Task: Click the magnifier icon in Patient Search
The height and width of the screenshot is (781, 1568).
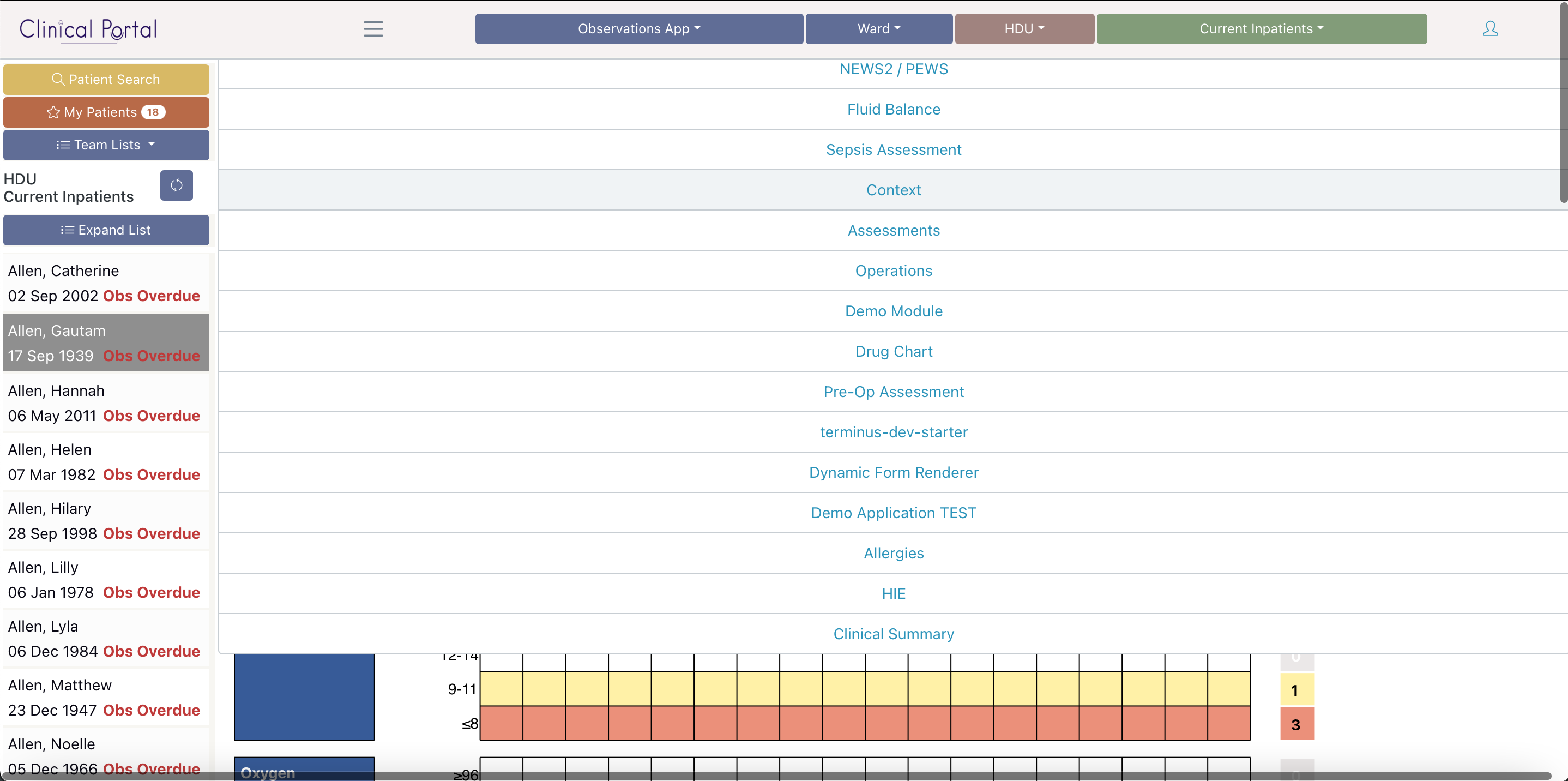Action: coord(58,79)
